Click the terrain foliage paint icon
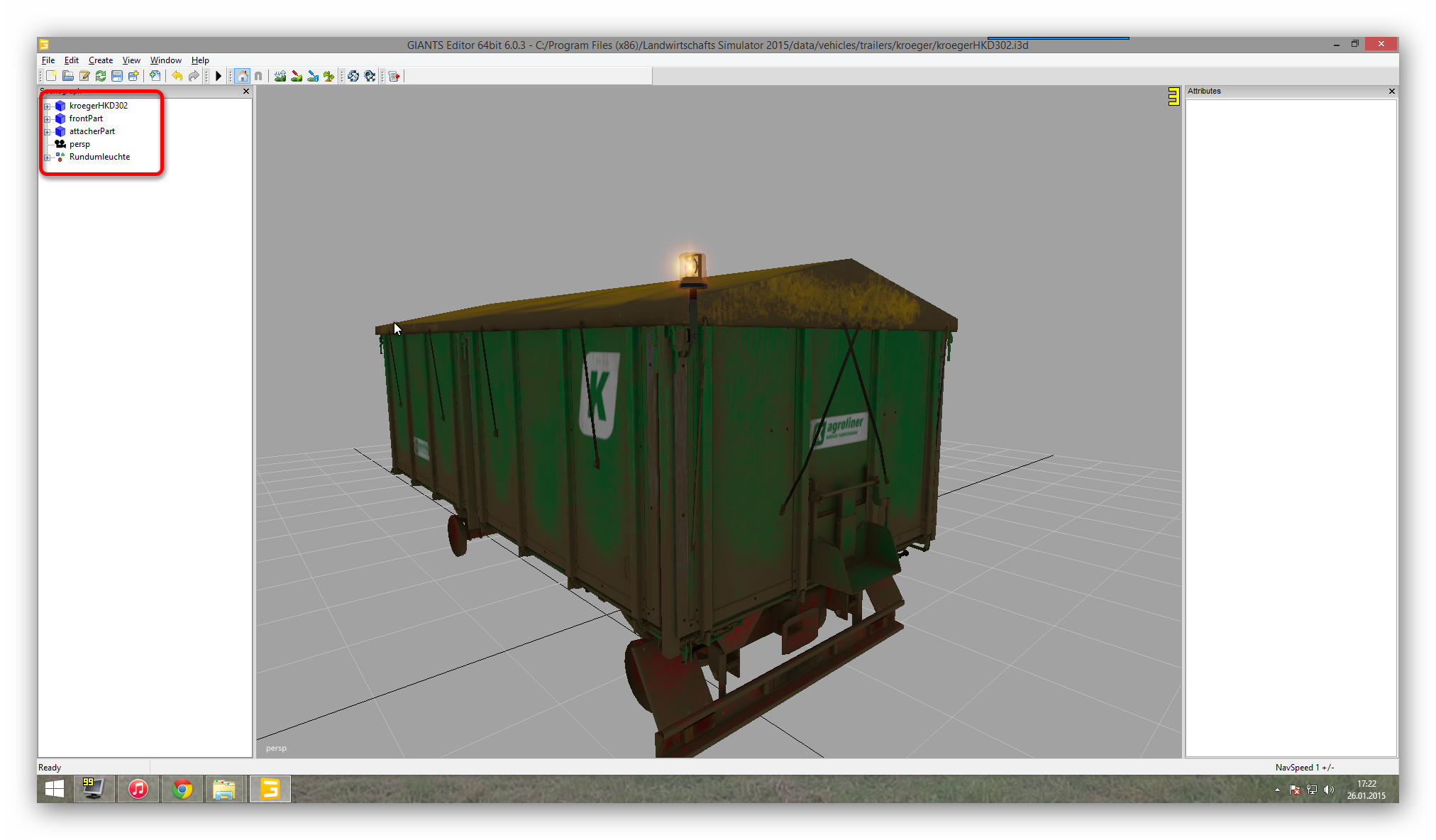This screenshot has height=840, width=1436. [x=329, y=76]
